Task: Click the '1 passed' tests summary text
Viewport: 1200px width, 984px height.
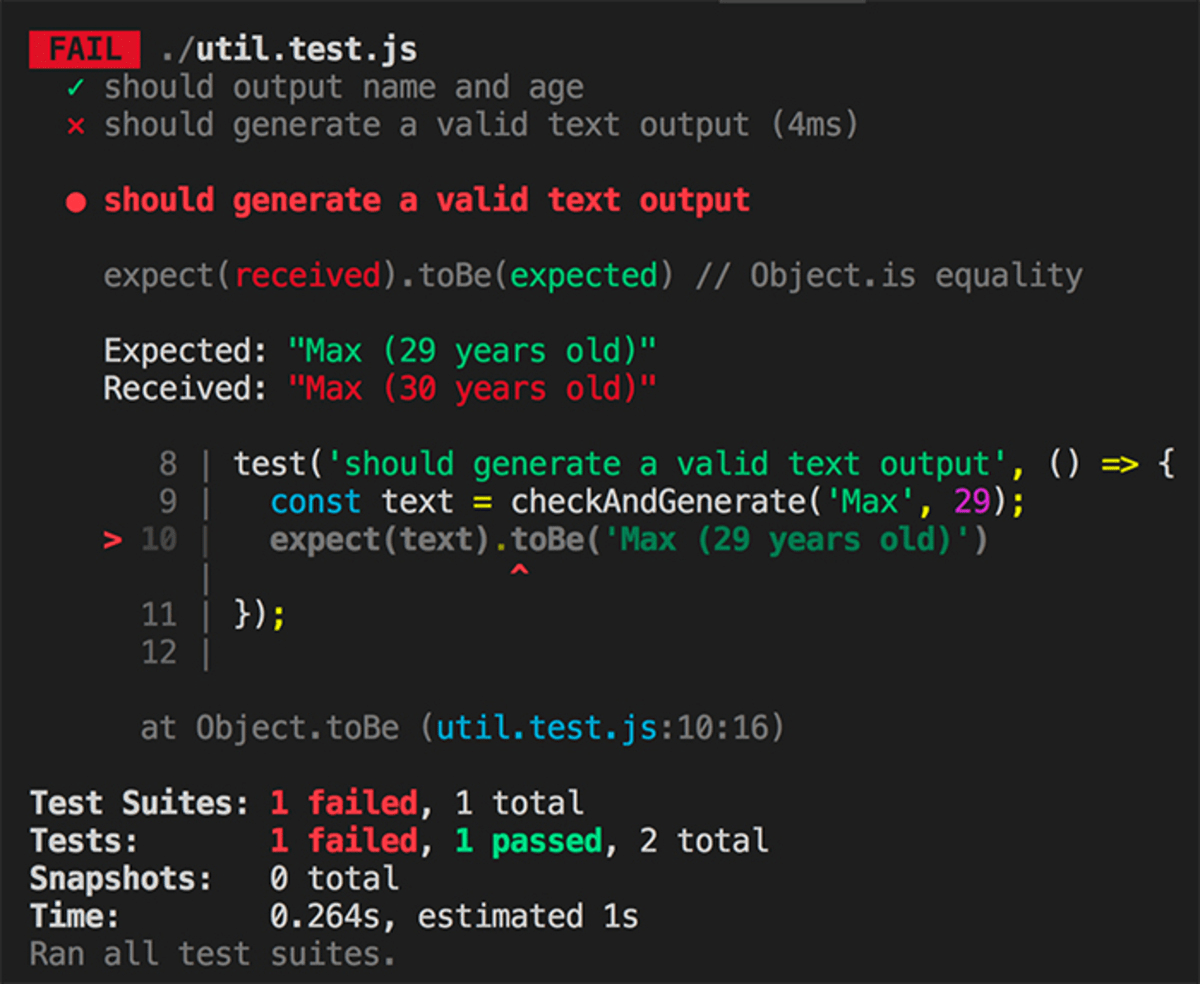Action: pyautogui.click(x=529, y=840)
